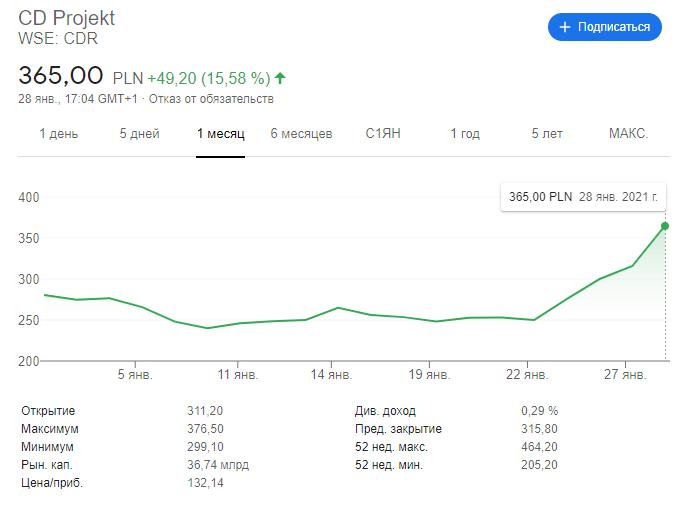This screenshot has width=690, height=518.
Task: Select the 5 лет tab
Action: click(547, 133)
